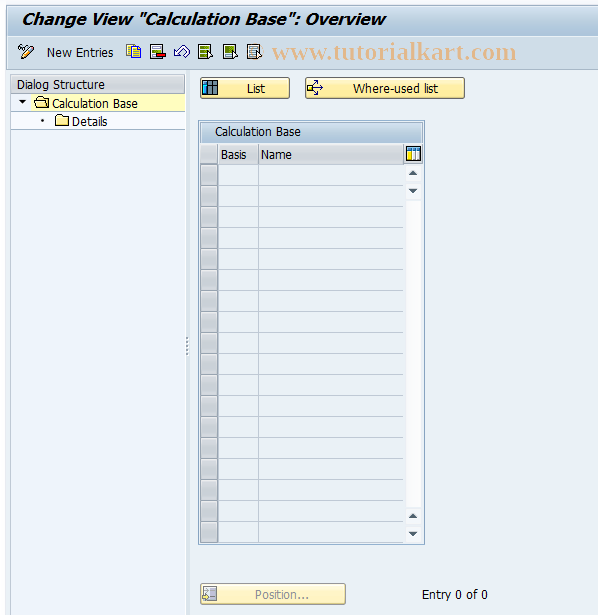Select the third table row via its row selector
Viewport: 598px width, 615px height.
coord(209,217)
